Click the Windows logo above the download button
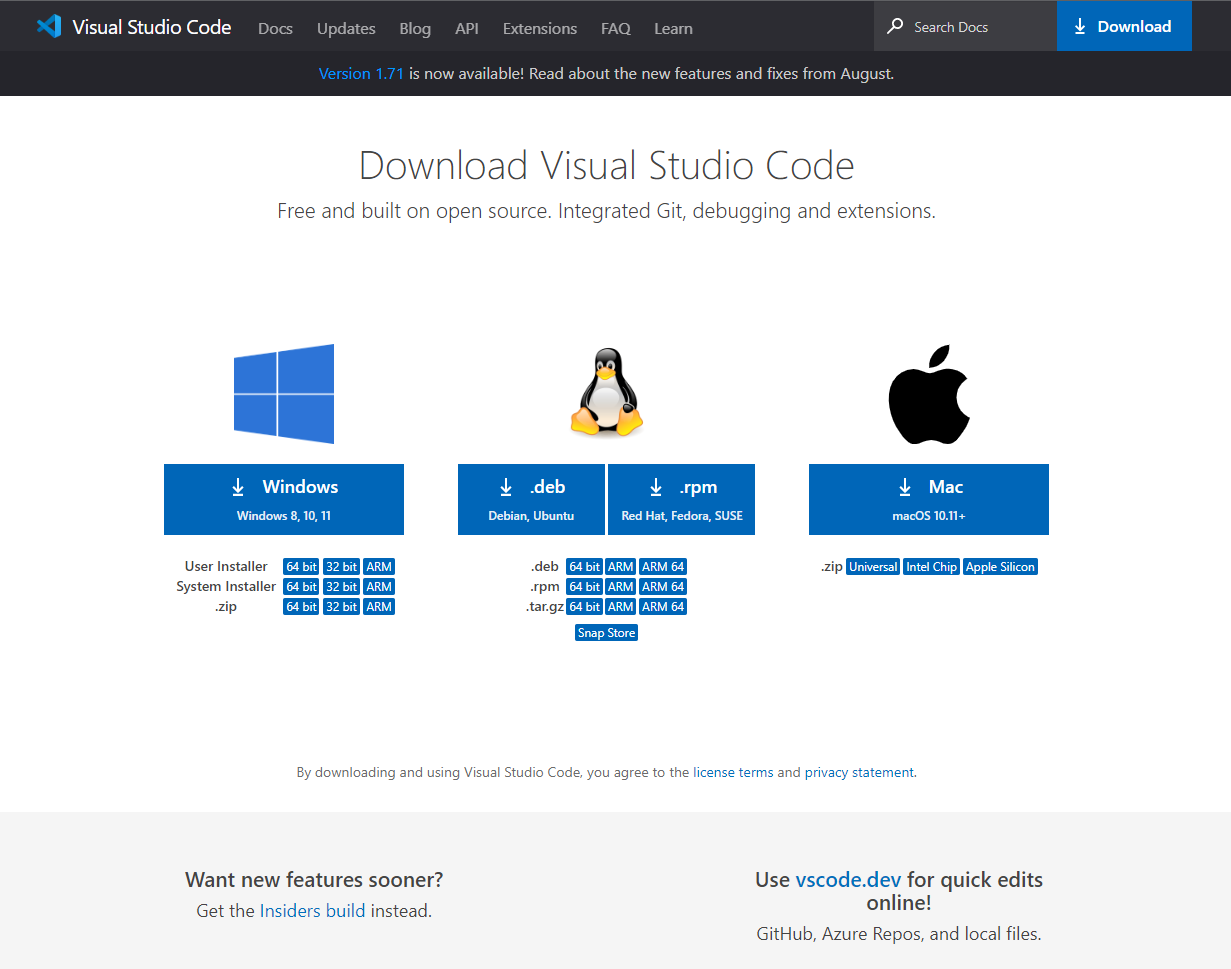Image resolution: width=1231 pixels, height=969 pixels. click(x=284, y=393)
